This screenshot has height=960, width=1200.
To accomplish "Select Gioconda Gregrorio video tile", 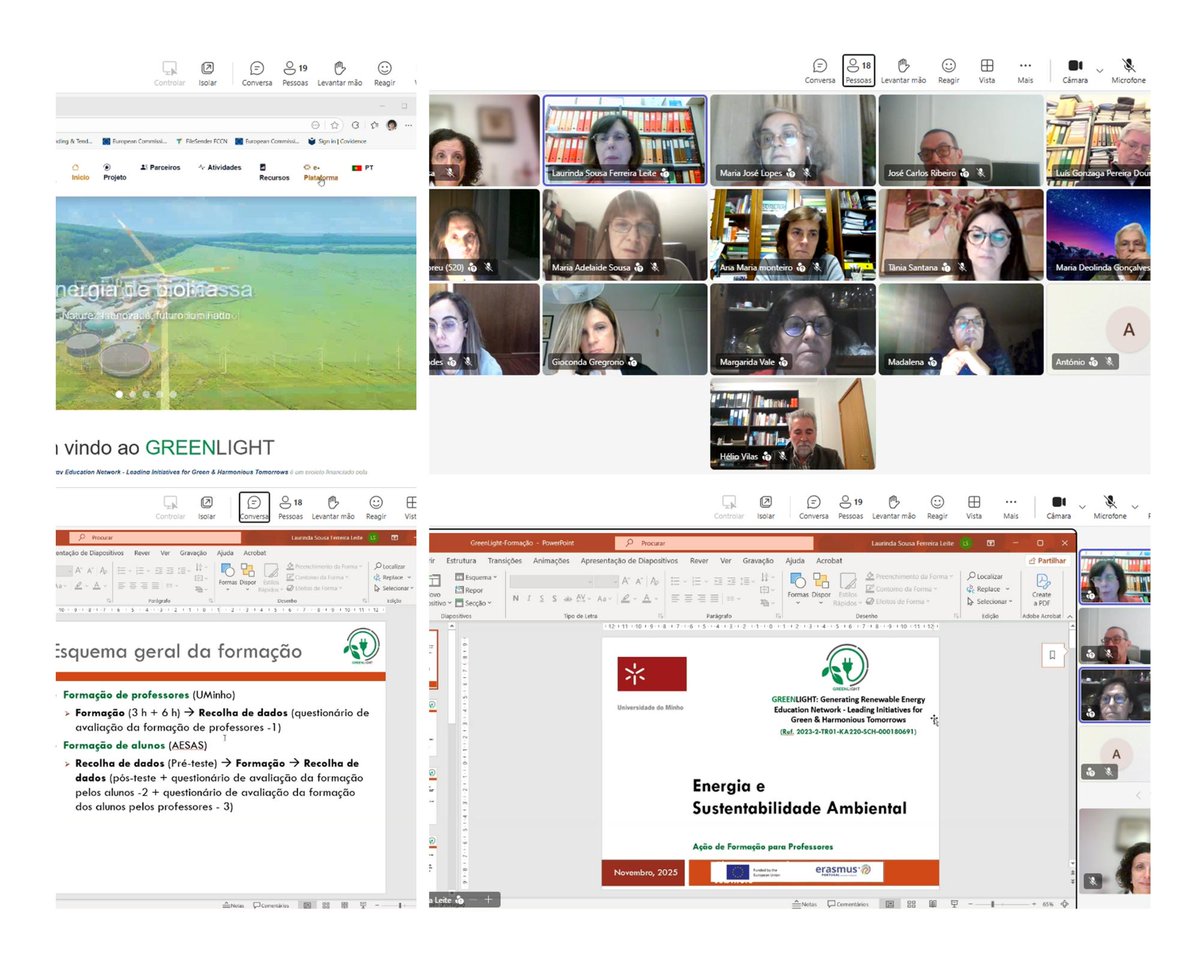I will click(625, 329).
